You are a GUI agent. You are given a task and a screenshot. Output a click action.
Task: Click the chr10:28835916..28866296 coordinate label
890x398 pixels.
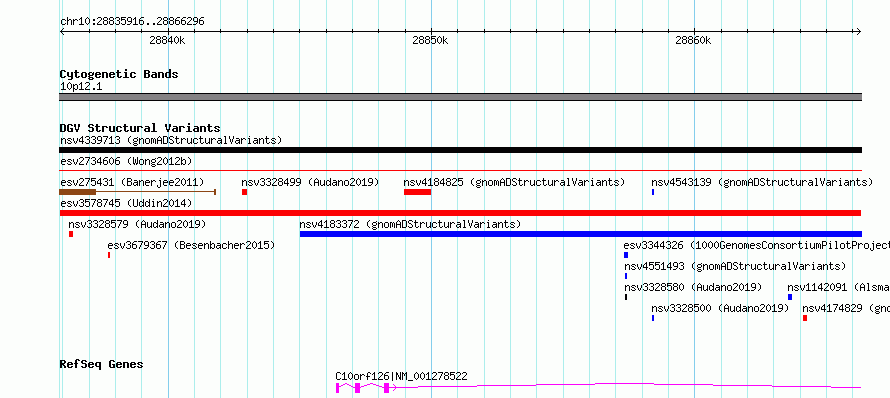(x=132, y=22)
